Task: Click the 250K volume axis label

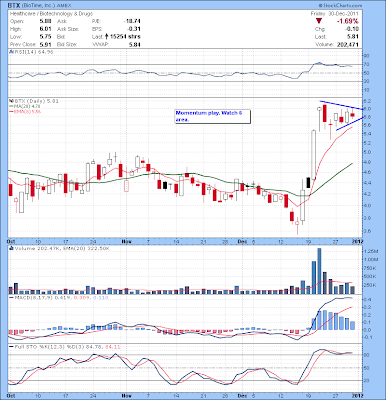Action: (370, 285)
